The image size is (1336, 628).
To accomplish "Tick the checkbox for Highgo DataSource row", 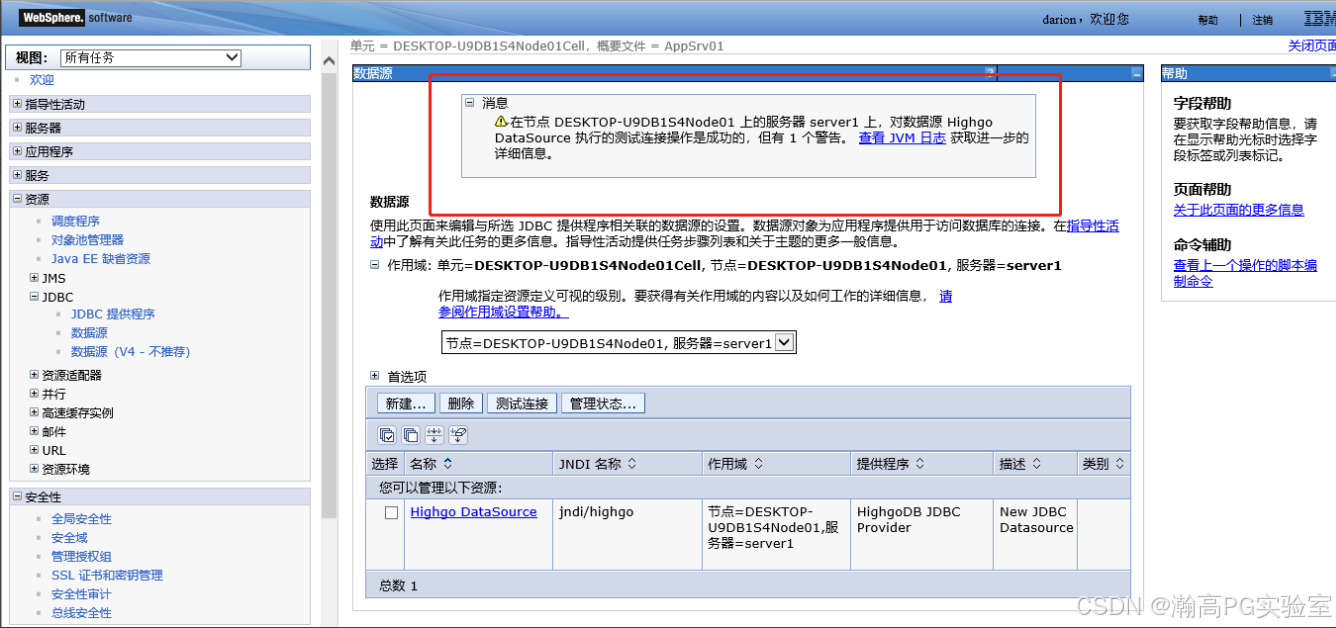I will click(x=392, y=513).
